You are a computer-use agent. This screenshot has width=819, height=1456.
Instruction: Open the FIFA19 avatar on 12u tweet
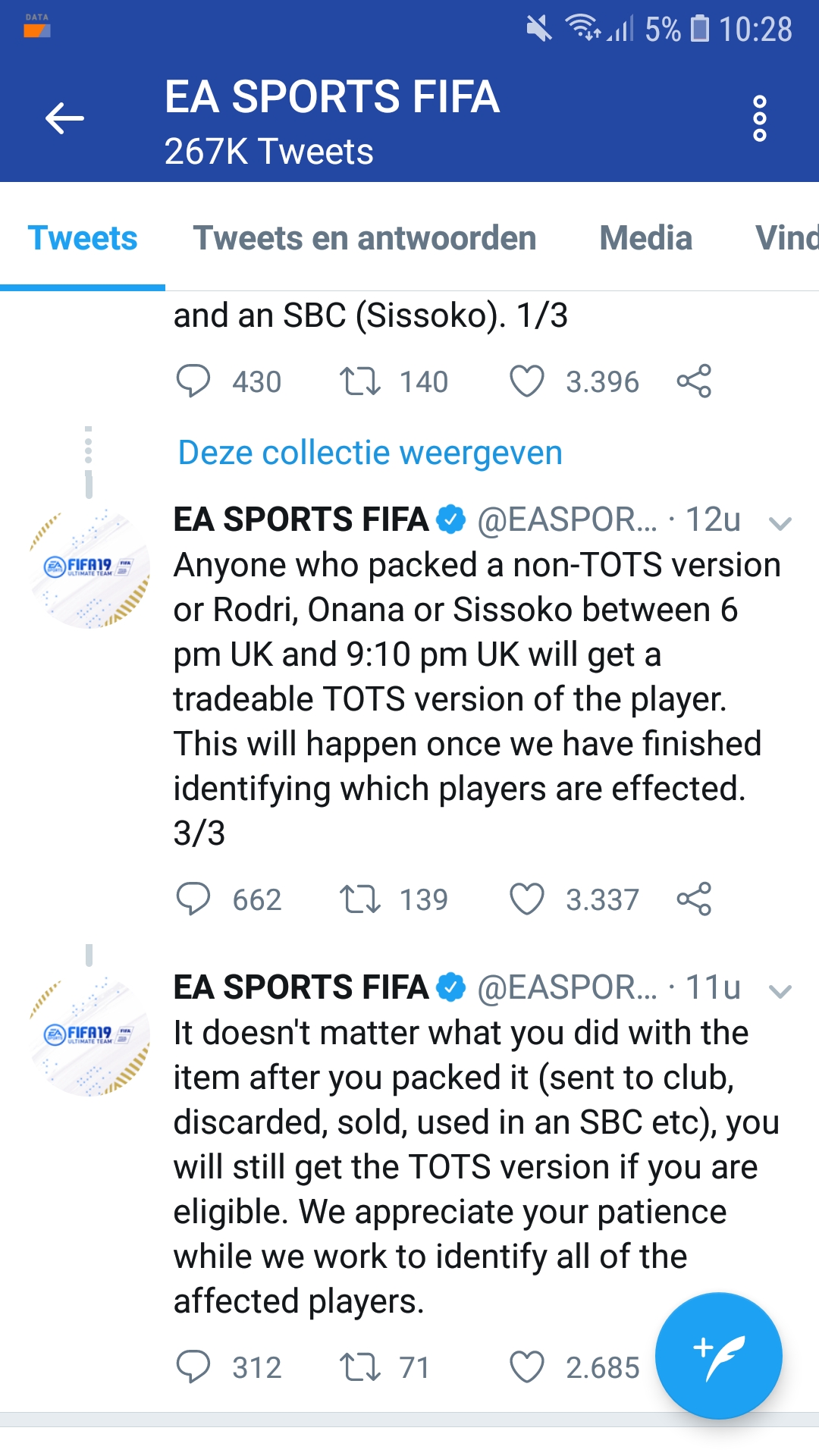89,568
